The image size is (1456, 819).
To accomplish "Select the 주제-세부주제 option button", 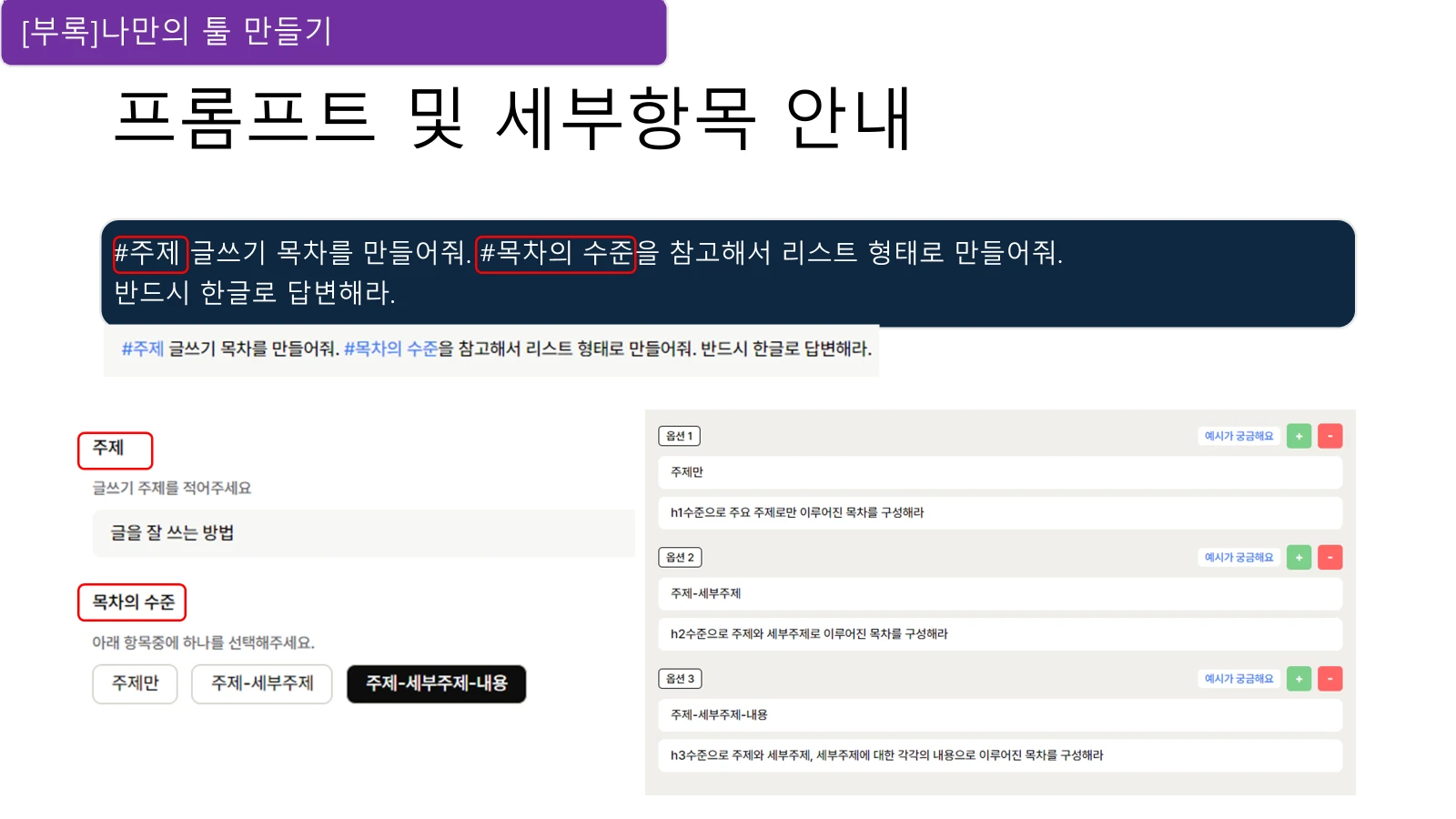I will tap(262, 683).
